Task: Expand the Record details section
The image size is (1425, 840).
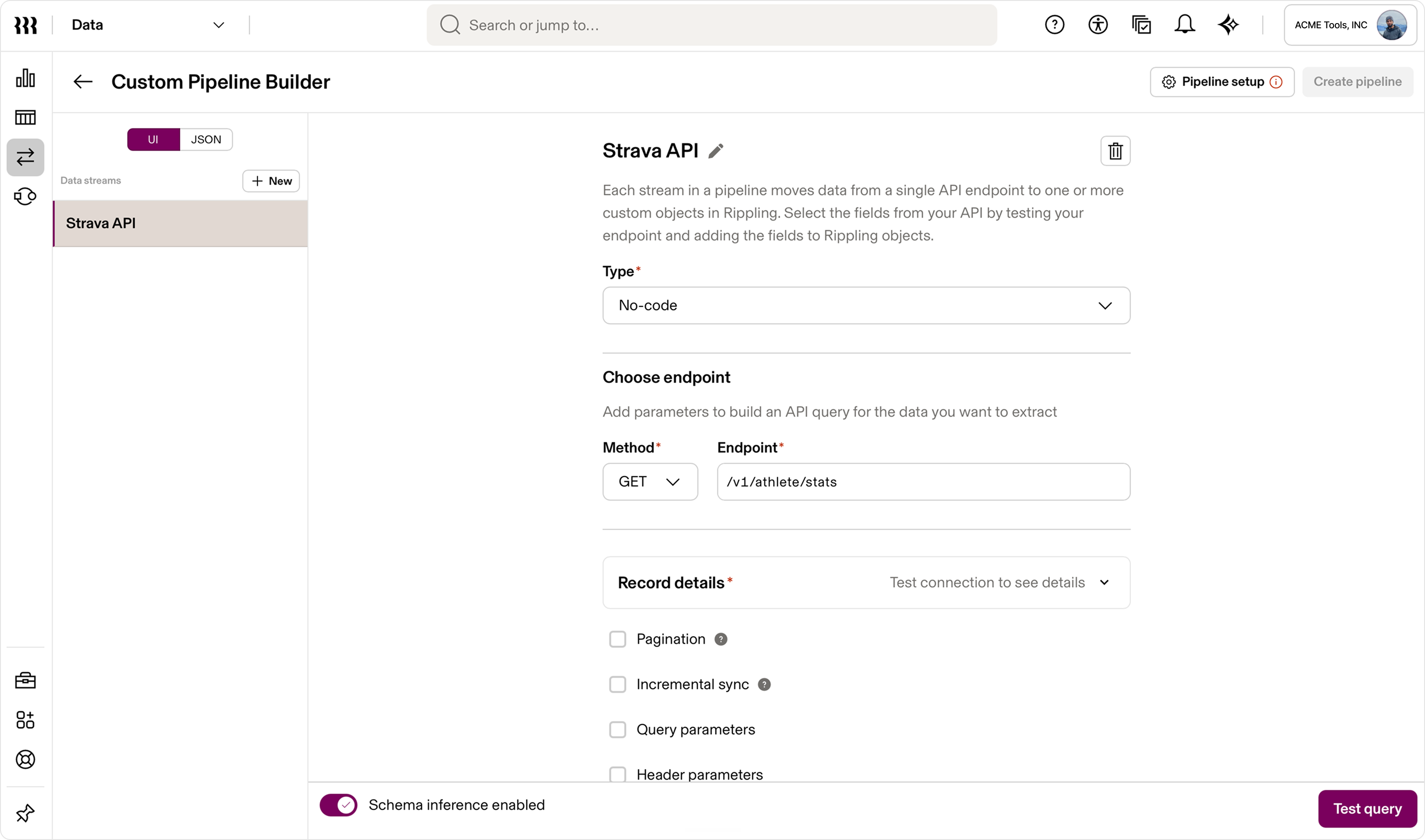Action: click(866, 583)
